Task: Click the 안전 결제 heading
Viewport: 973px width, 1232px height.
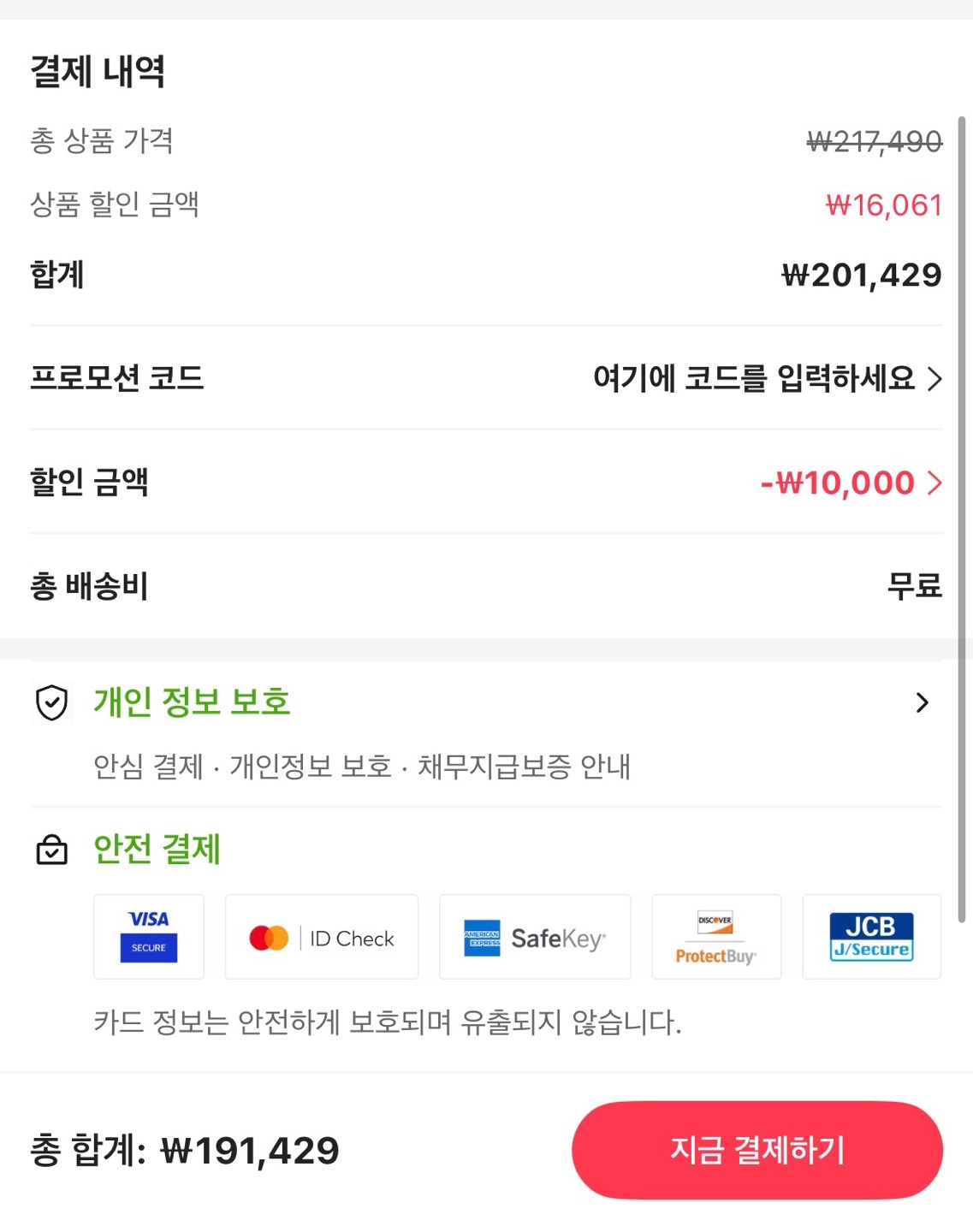Action: 157,850
